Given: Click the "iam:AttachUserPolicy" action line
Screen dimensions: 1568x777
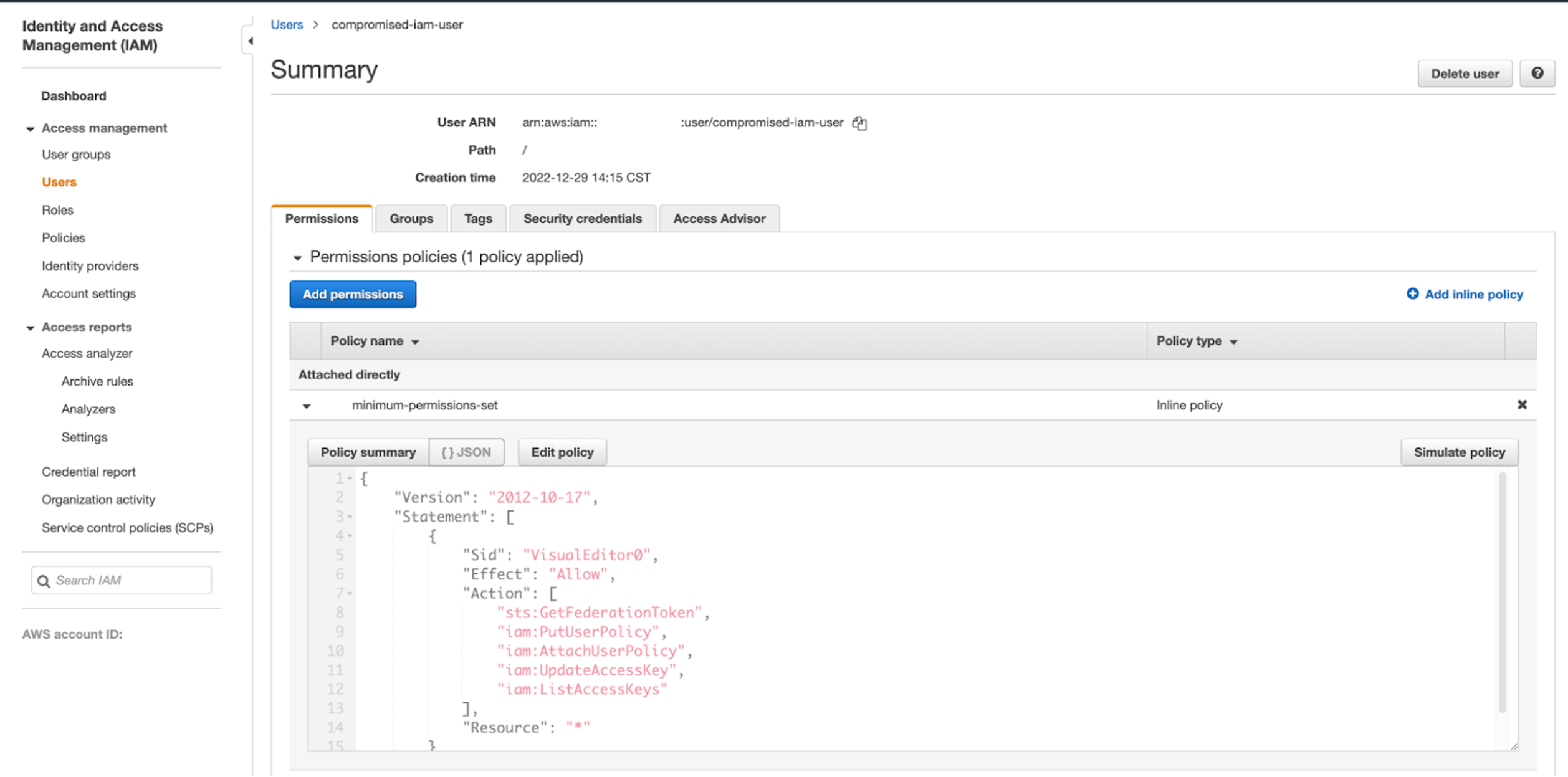Looking at the screenshot, I should coord(595,652).
